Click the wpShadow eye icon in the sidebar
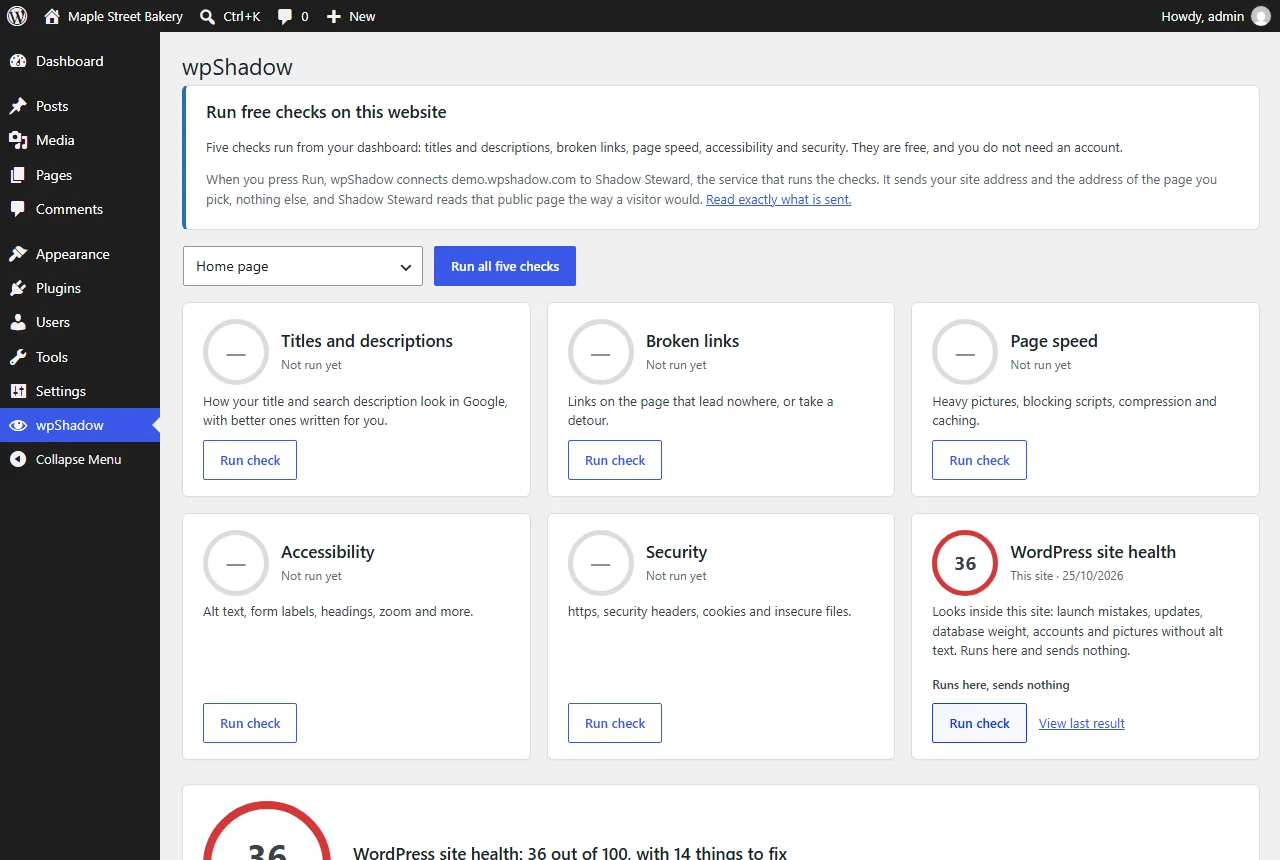The height and width of the screenshot is (860, 1280). point(18,425)
